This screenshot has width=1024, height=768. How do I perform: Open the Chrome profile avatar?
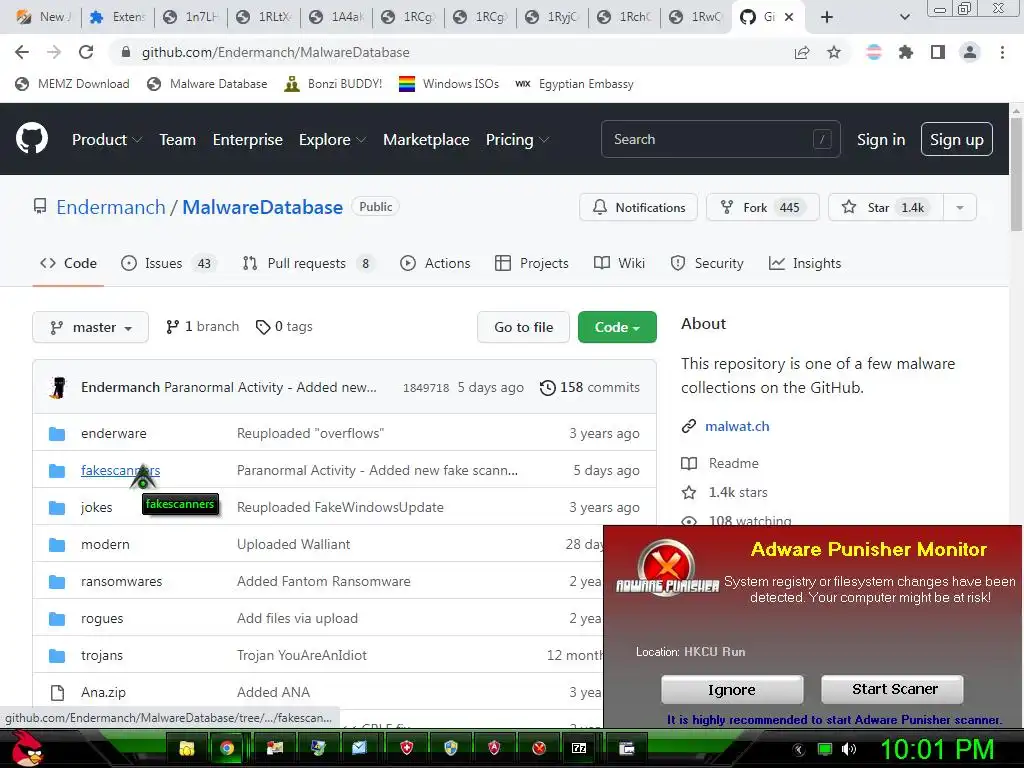pyautogui.click(x=970, y=52)
